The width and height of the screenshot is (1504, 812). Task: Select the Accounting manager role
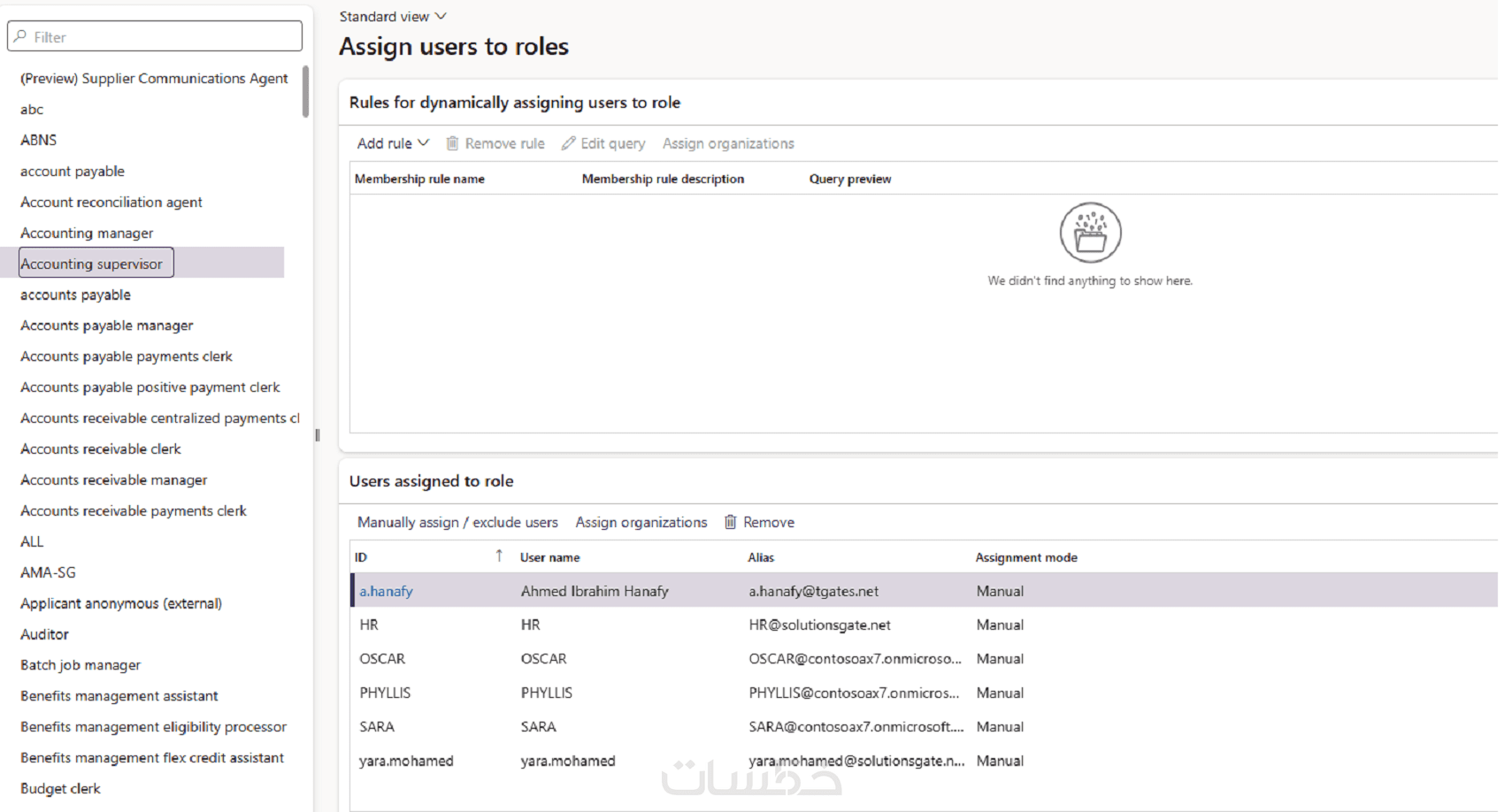click(x=87, y=234)
